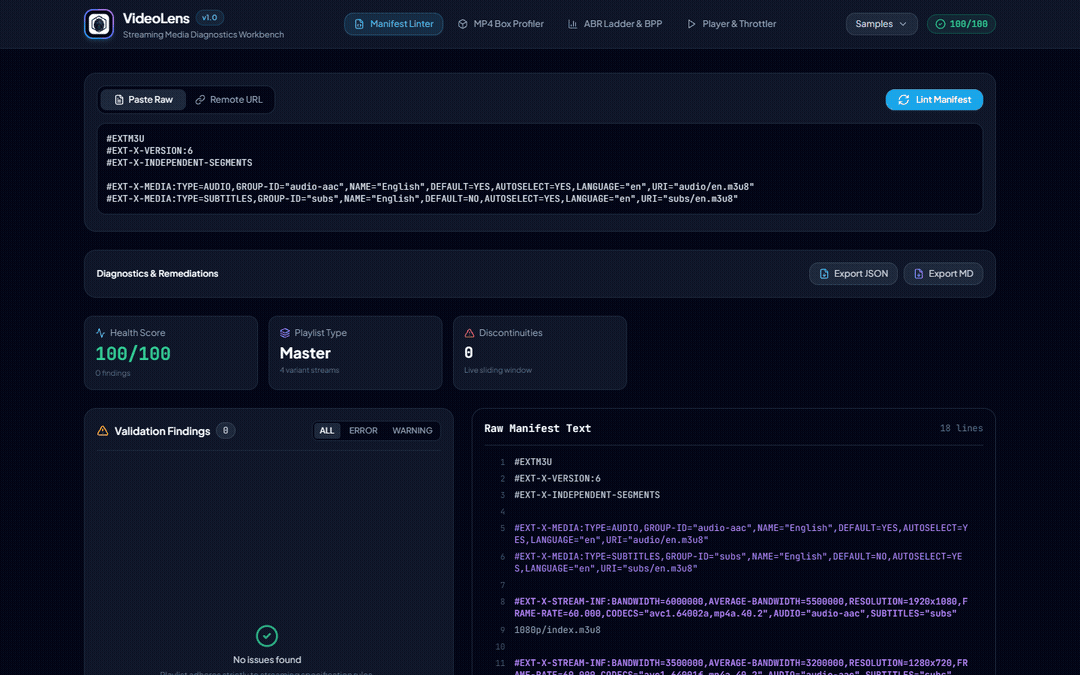The width and height of the screenshot is (1080, 675).
Task: Open the Samples dropdown
Action: tap(881, 24)
